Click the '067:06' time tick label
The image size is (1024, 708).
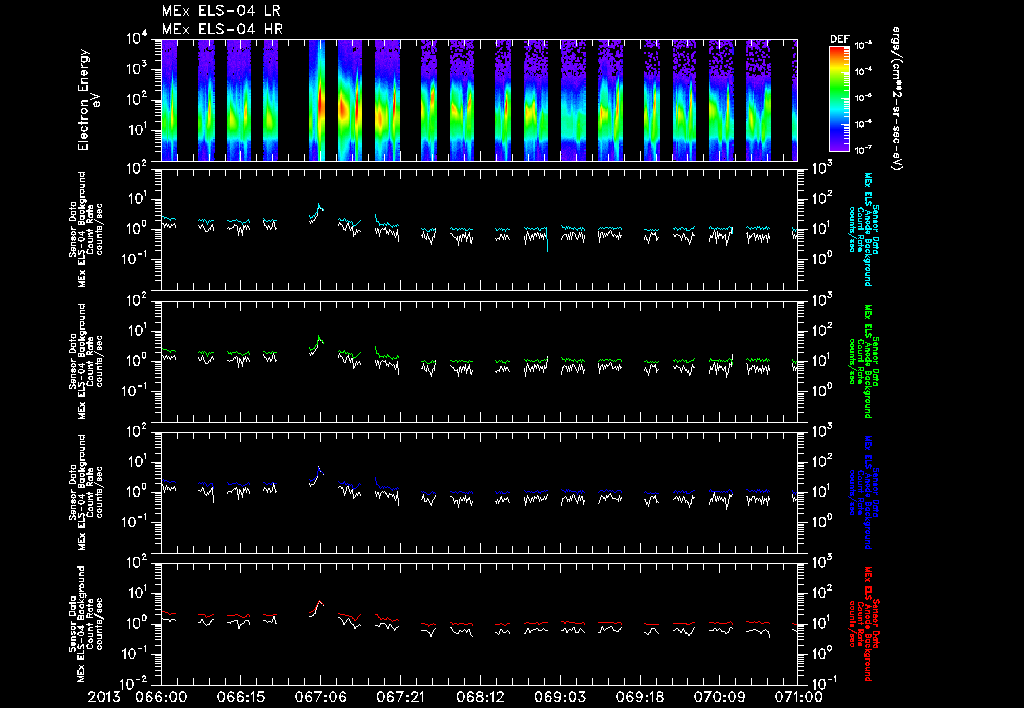click(320, 698)
